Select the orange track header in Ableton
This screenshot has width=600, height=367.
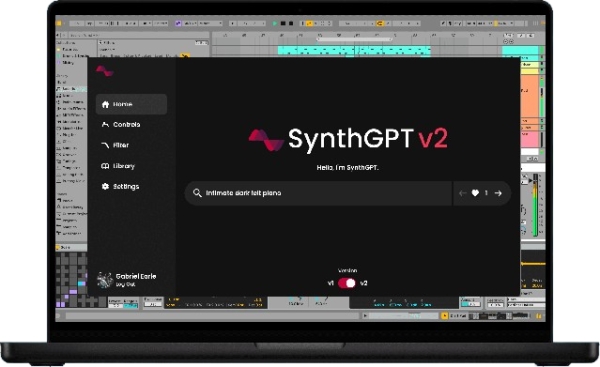(x=530, y=96)
